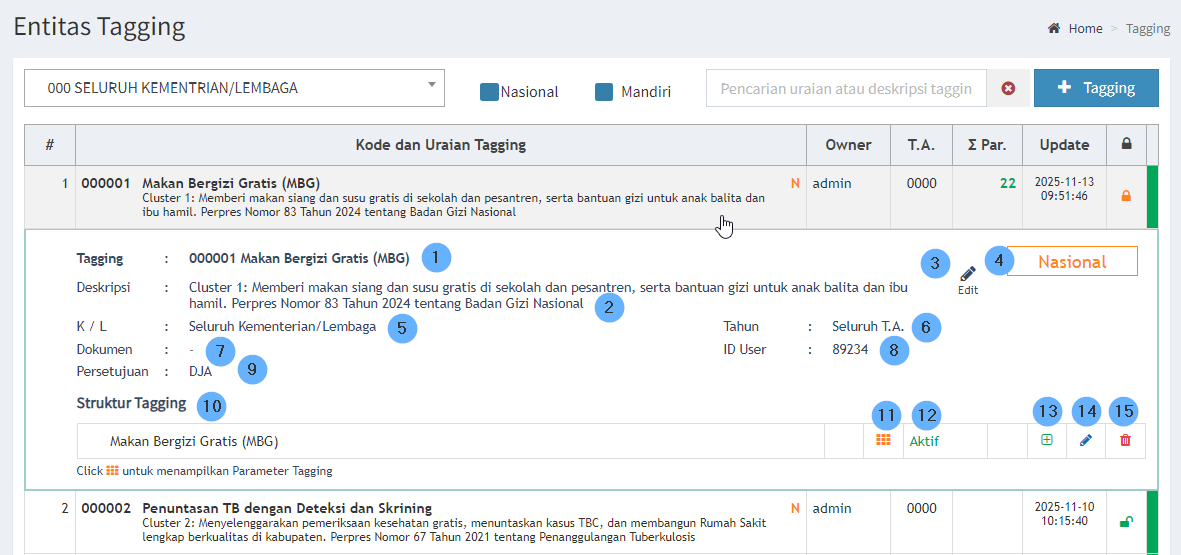Image resolution: width=1181 pixels, height=555 pixels.
Task: Click the Home icon in breadcrumb
Action: click(x=1054, y=28)
